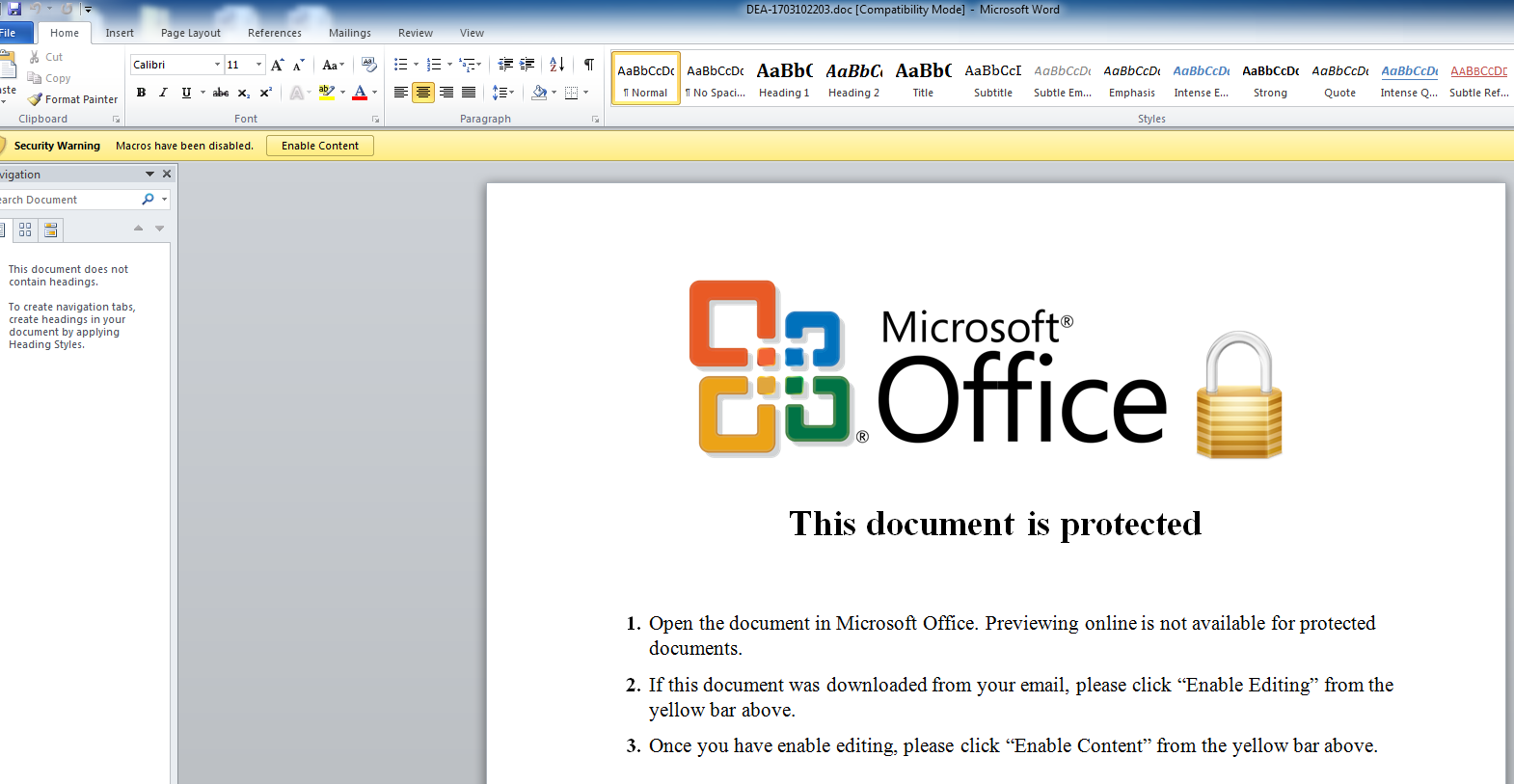Save the document from quick access toolbar
This screenshot has width=1514, height=784.
coord(14,9)
